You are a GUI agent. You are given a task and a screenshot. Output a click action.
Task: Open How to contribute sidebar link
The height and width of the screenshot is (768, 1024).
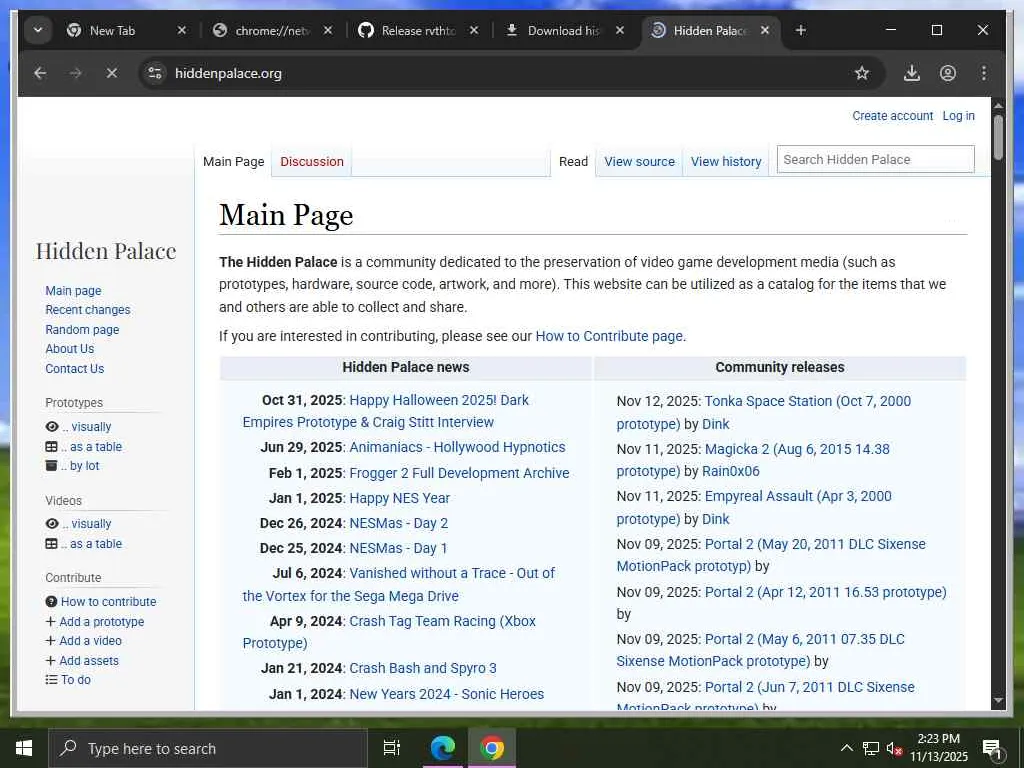click(x=108, y=601)
